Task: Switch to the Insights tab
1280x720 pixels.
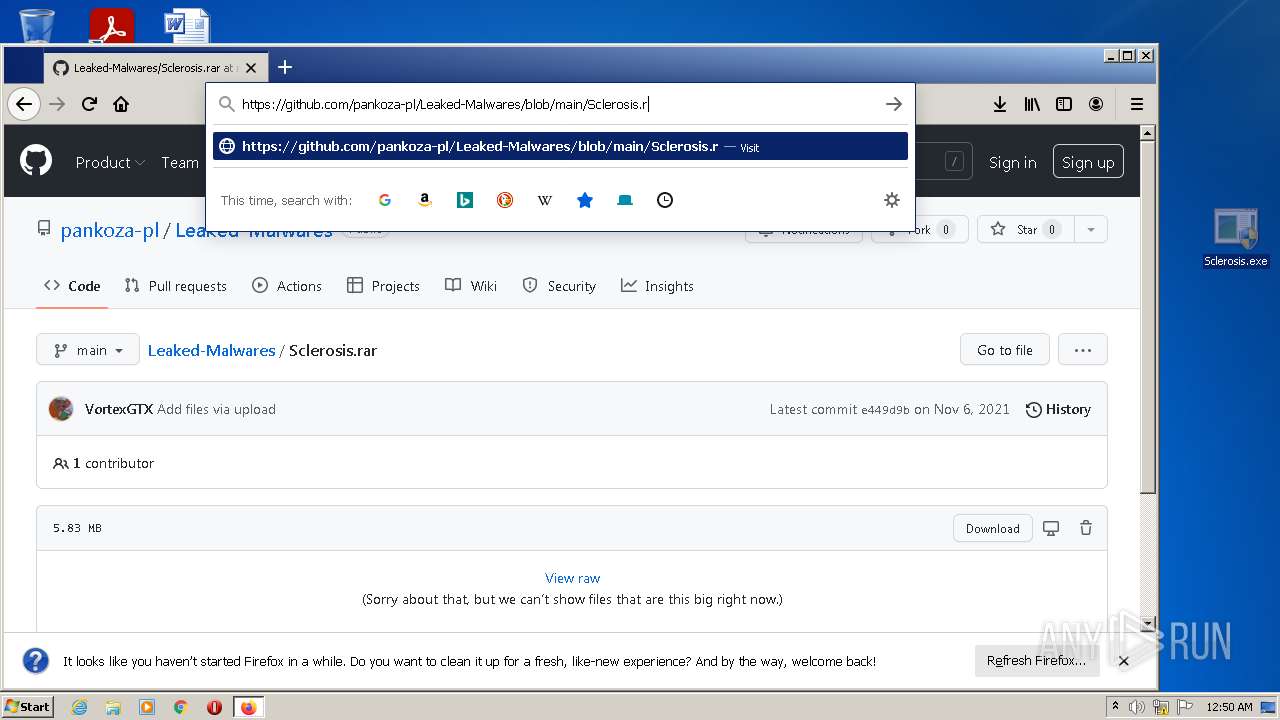Action: 657,286
